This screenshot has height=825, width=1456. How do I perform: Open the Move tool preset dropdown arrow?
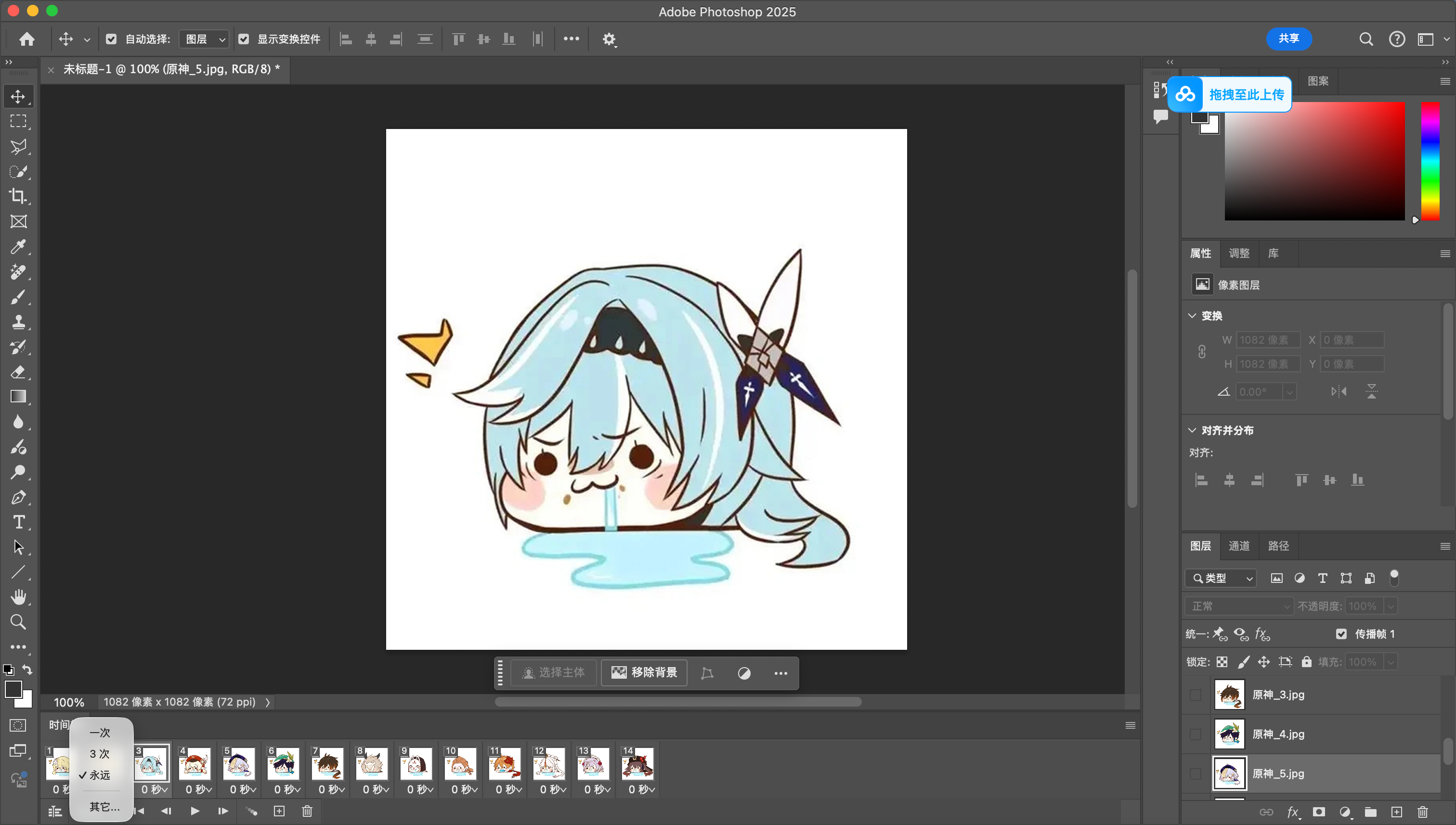tap(87, 39)
